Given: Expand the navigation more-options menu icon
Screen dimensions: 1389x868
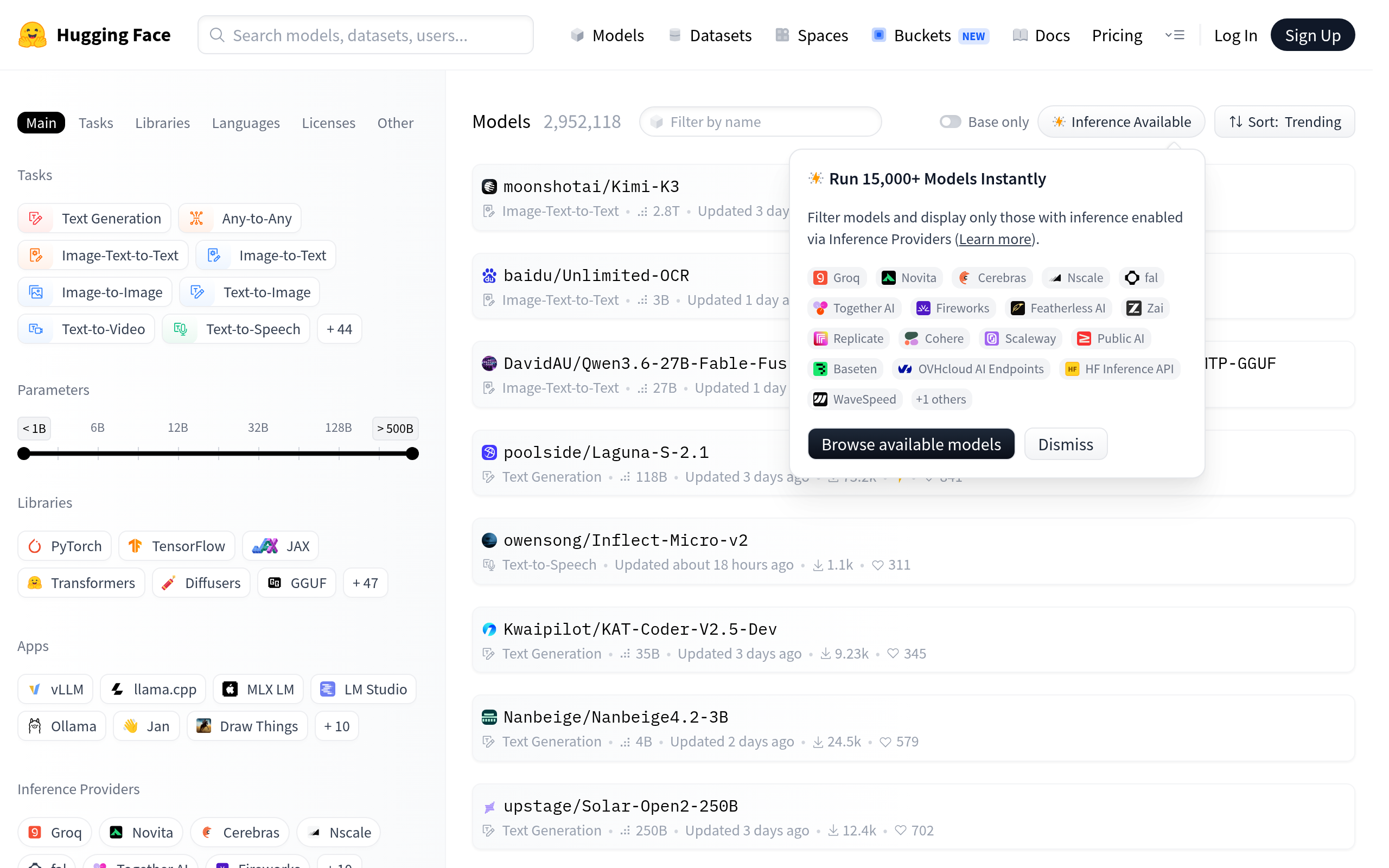Looking at the screenshot, I should (1174, 35).
